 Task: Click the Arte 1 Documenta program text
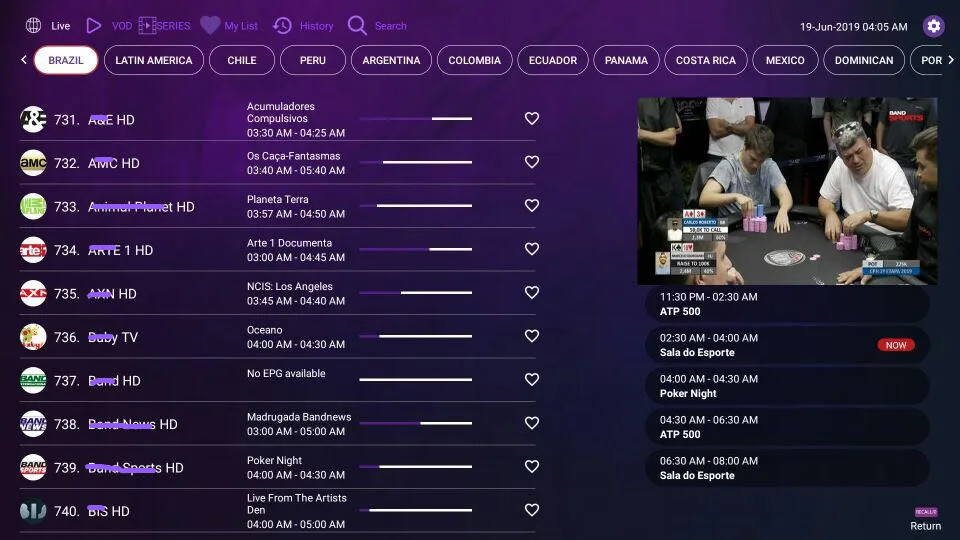tap(289, 243)
